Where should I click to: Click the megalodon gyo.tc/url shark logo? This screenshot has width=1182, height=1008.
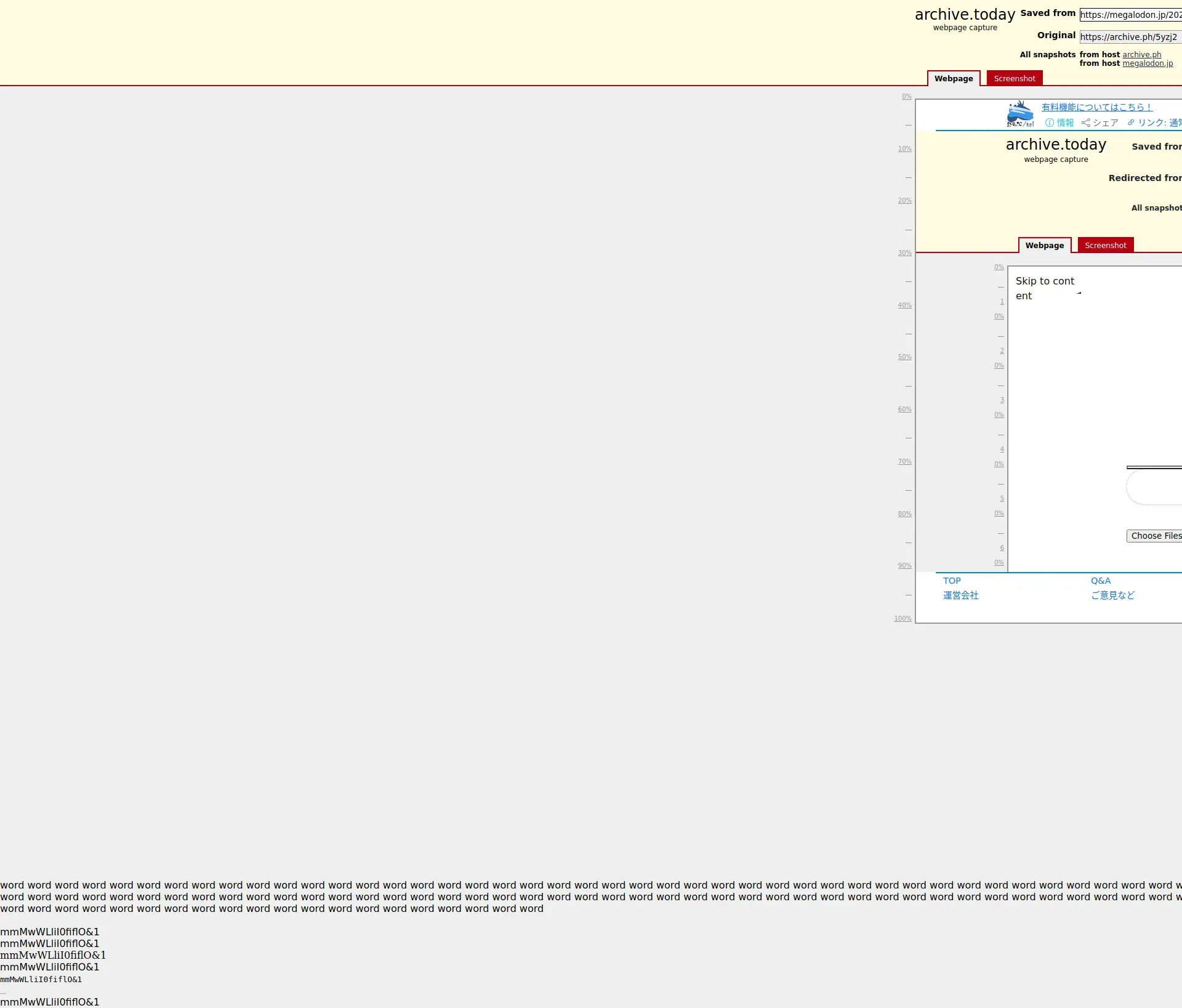pos(1020,115)
